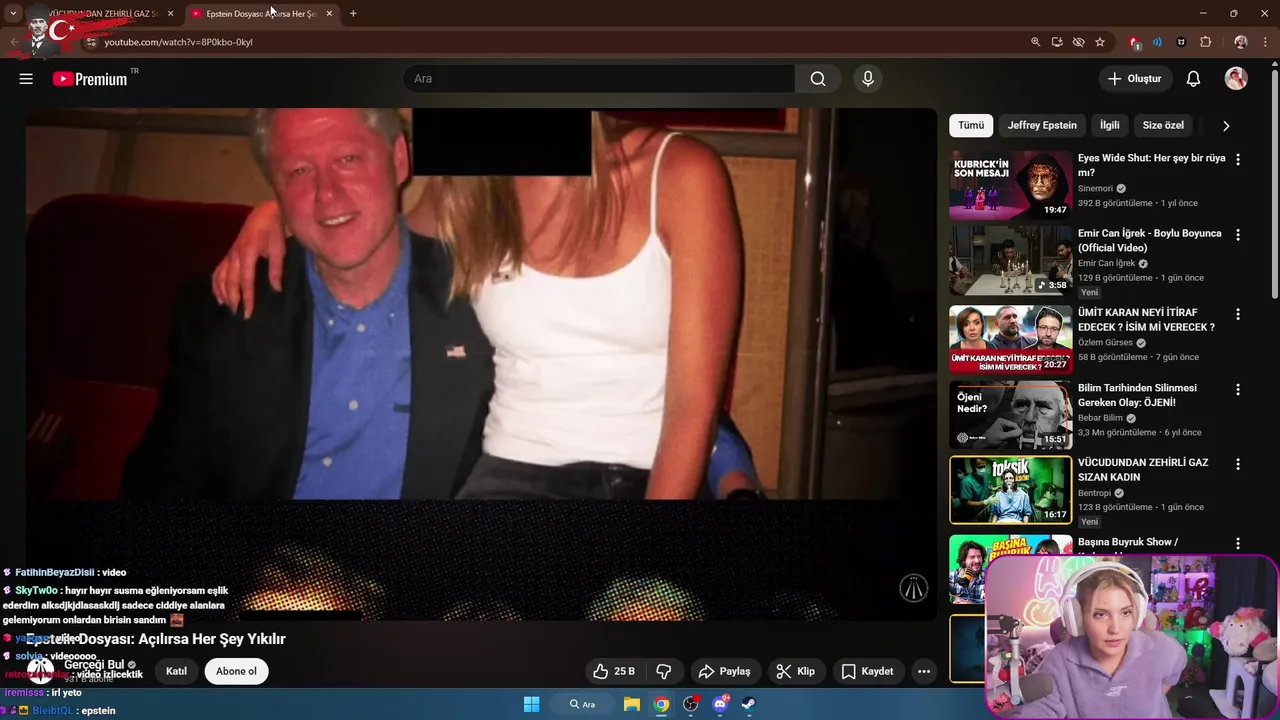This screenshot has height=720, width=1280.
Task: Click the search magnifier button
Action: (818, 79)
